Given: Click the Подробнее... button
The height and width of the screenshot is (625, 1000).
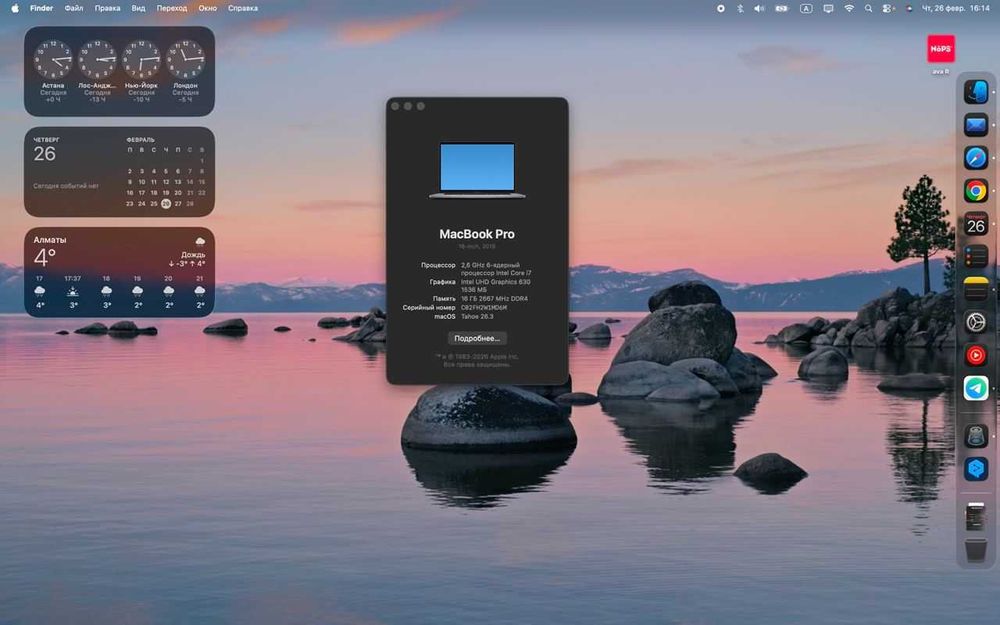Looking at the screenshot, I should 477,338.
